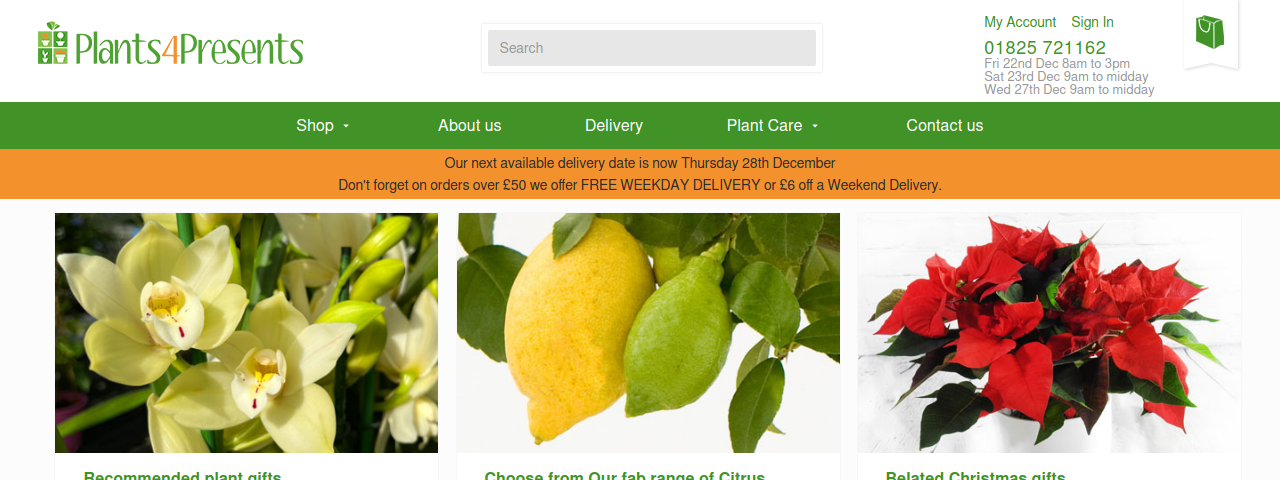Screen dimensions: 1280x480
Task: Select the Delivery menu item
Action: point(614,125)
